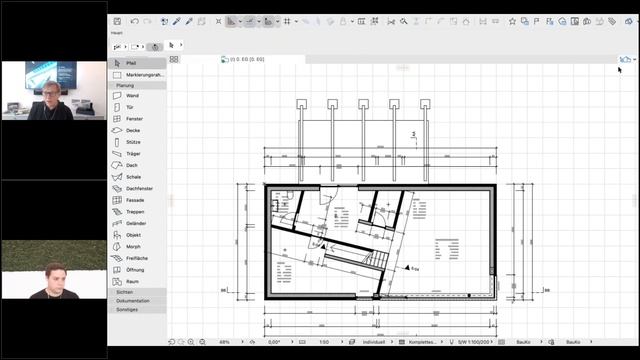Select the Stütze column tool
The image size is (640, 360).
coord(138,142)
